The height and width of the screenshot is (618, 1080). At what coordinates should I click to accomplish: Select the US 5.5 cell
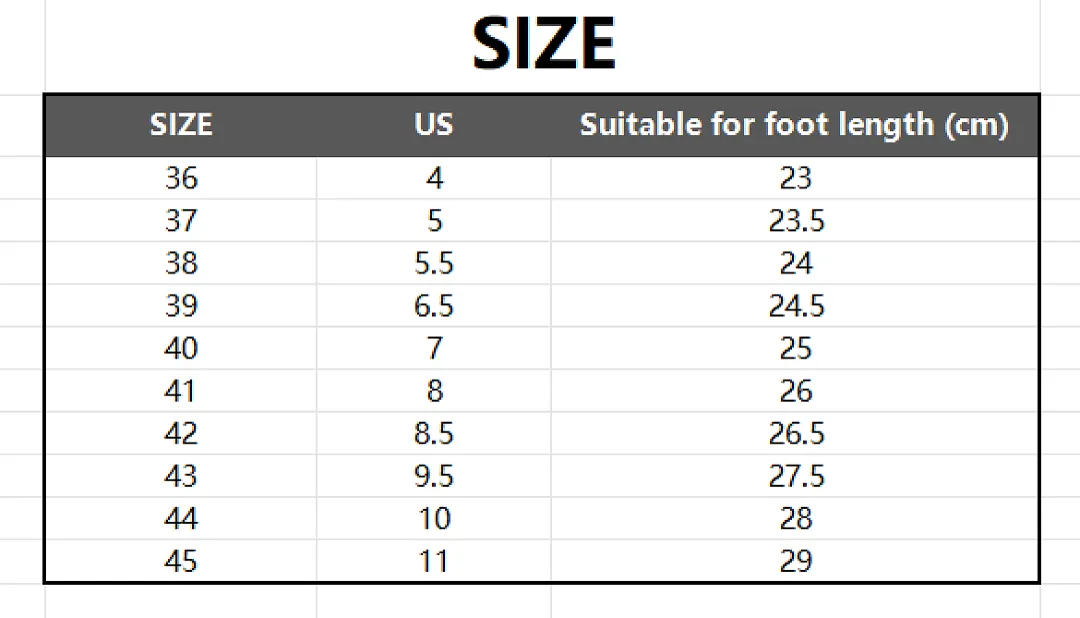click(x=434, y=263)
